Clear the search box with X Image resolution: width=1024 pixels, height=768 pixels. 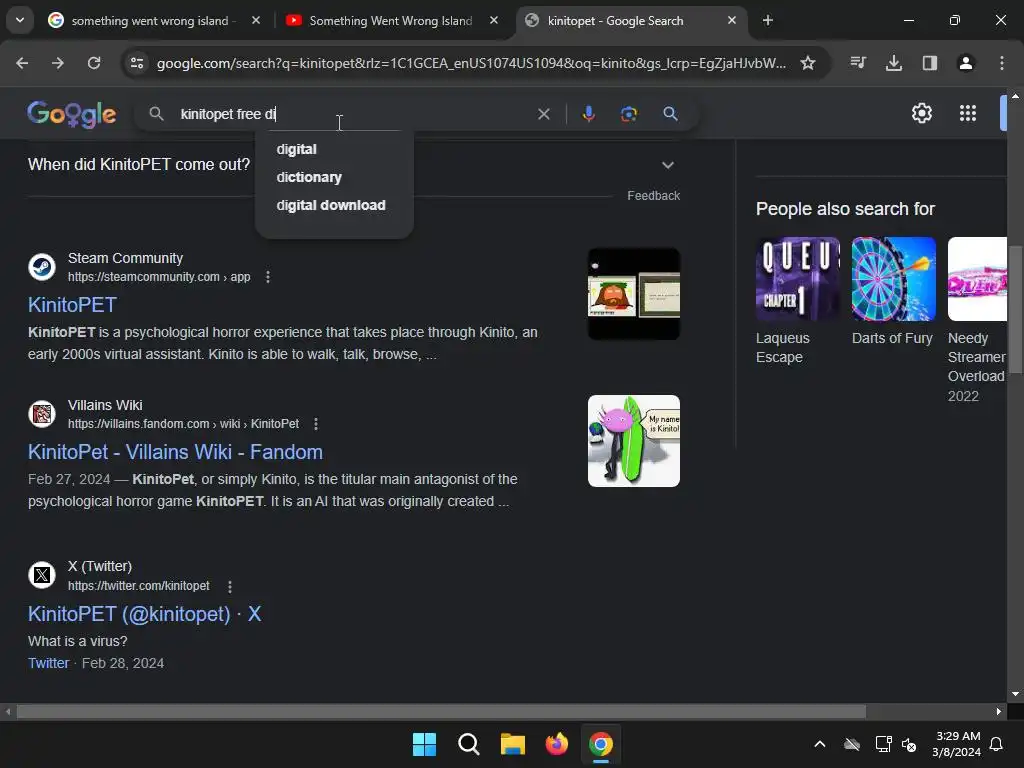pos(543,114)
